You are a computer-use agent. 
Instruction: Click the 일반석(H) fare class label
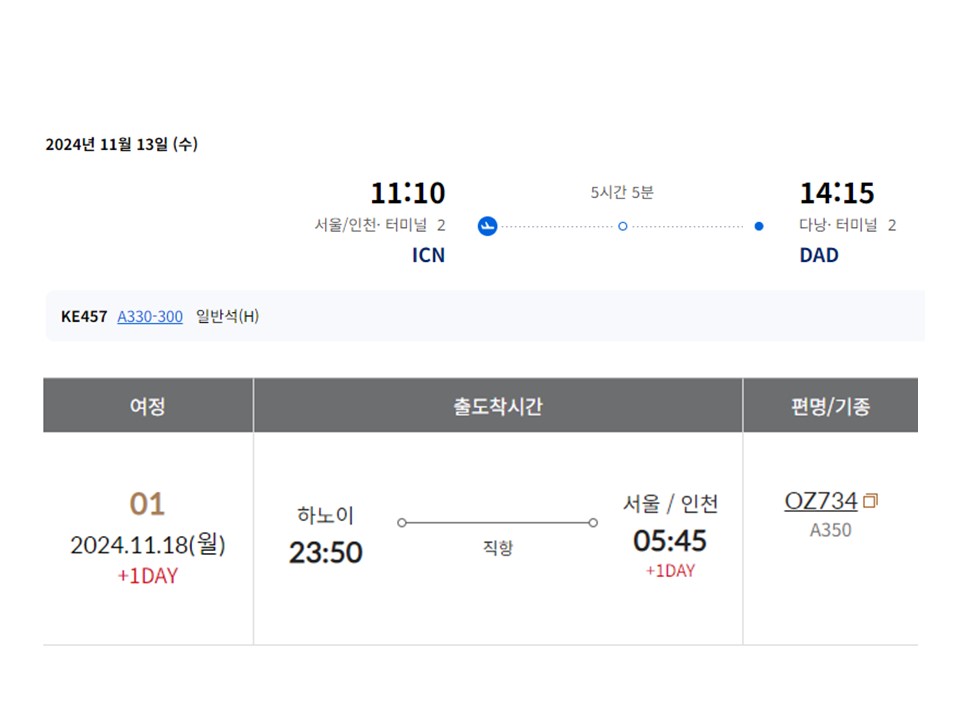click(227, 317)
